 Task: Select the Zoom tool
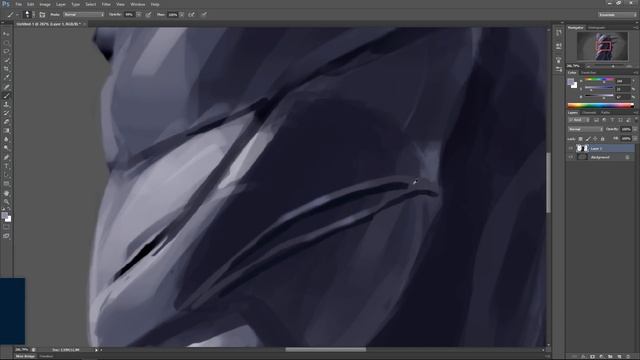[6, 202]
